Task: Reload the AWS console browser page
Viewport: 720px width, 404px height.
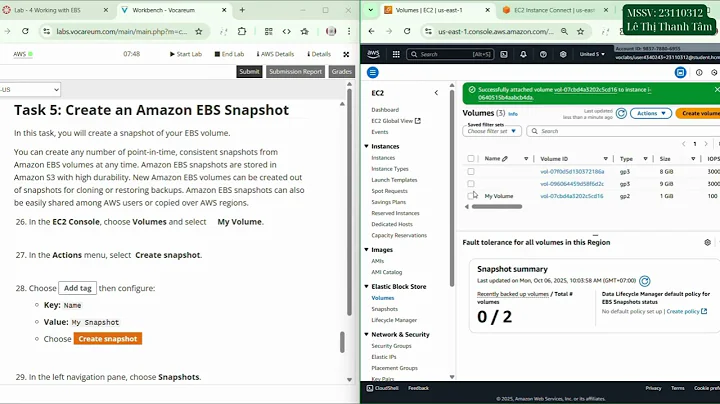Action: point(407,31)
